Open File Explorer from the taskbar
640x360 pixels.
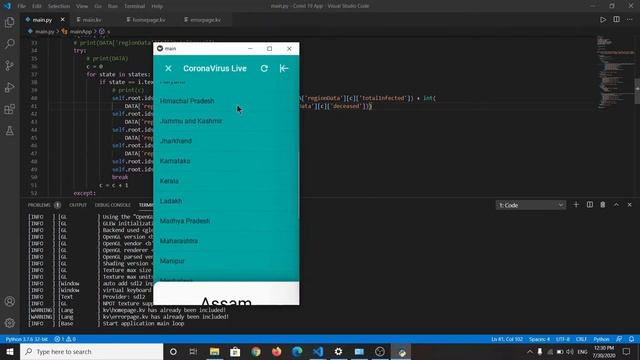point(214,351)
